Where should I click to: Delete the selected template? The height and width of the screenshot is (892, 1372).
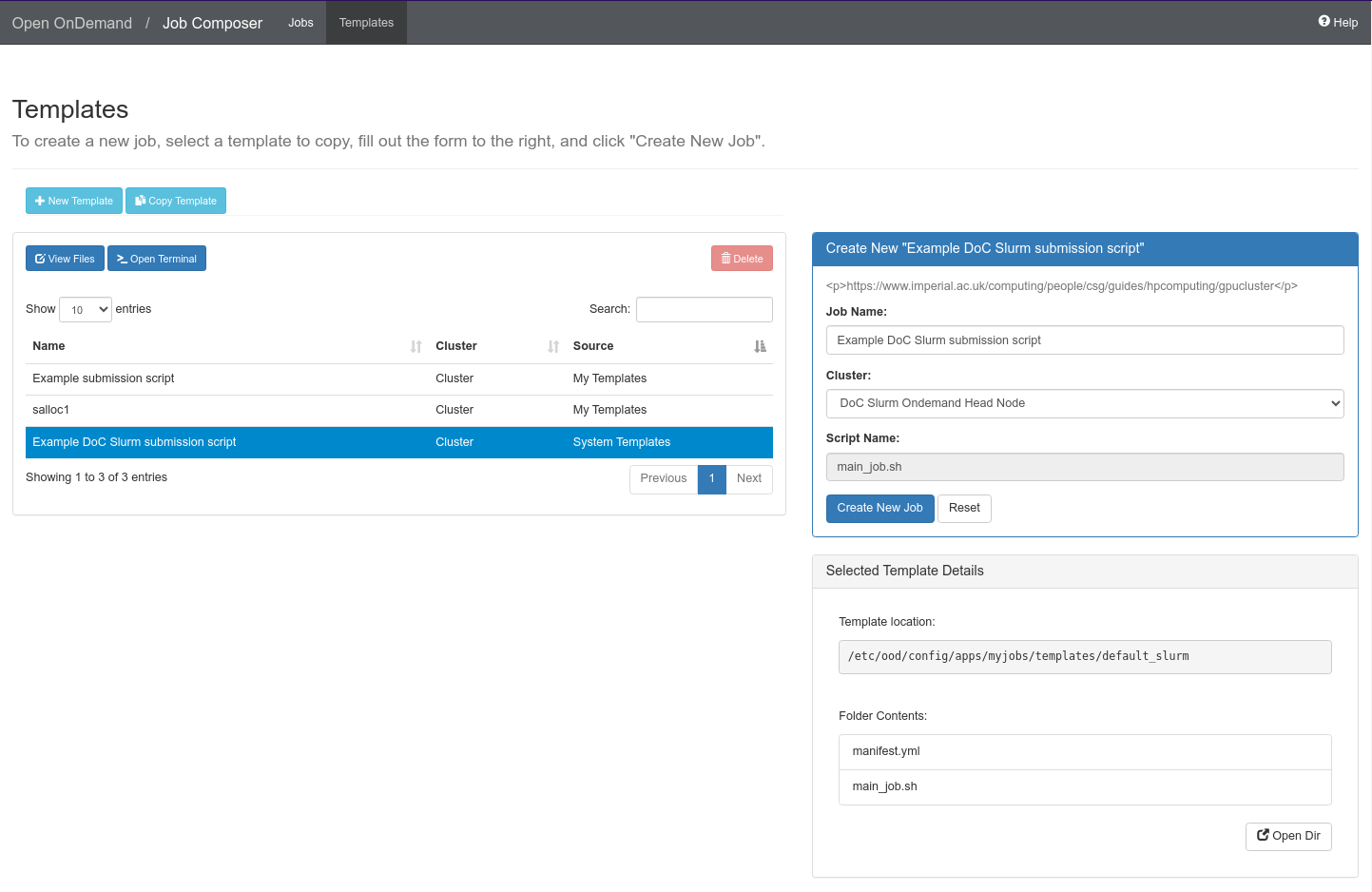click(742, 259)
